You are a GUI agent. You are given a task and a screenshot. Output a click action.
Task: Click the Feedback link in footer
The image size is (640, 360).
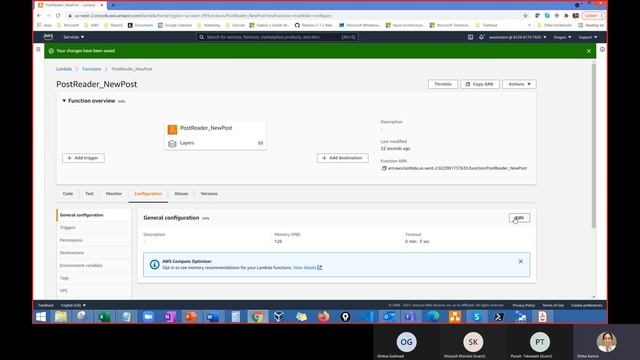tap(46, 305)
